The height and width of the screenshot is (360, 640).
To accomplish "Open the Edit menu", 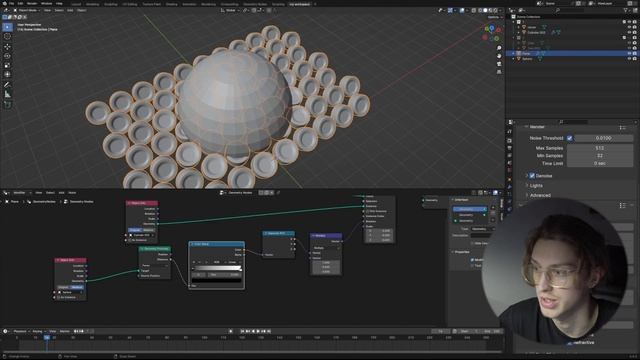I will [x=20, y=3].
